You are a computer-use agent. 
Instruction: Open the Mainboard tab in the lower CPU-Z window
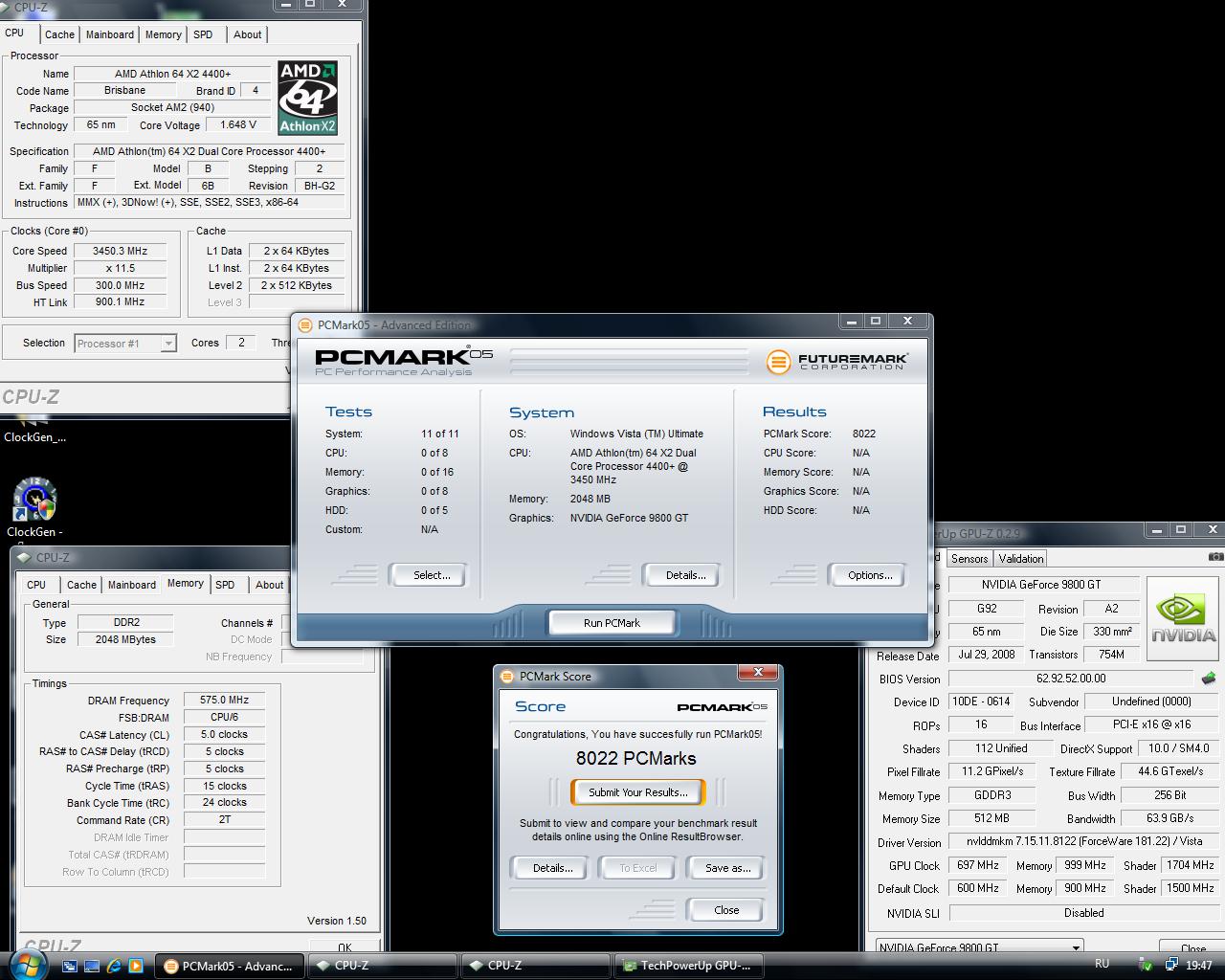click(132, 585)
